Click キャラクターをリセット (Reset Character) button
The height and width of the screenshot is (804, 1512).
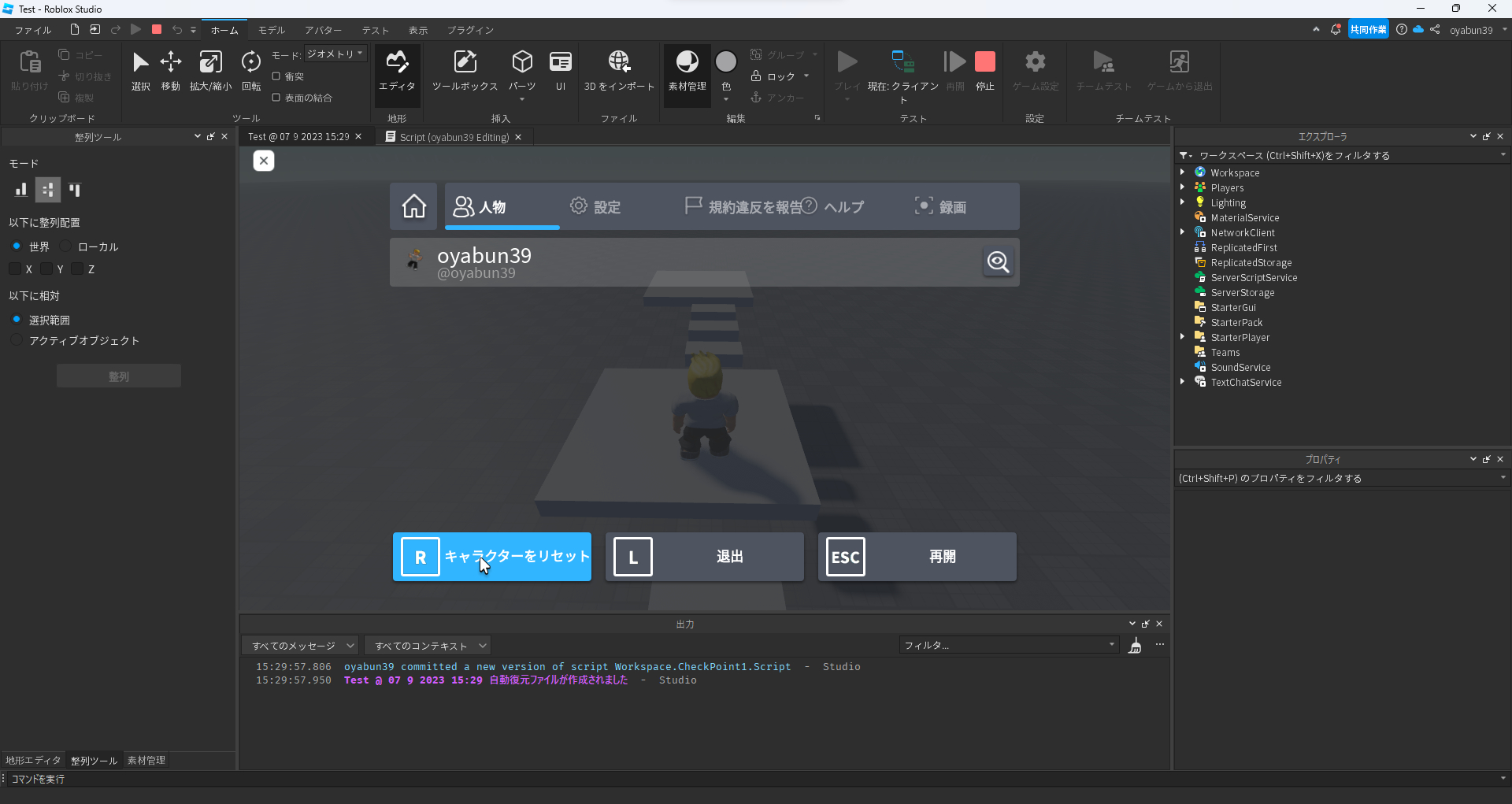click(x=492, y=557)
